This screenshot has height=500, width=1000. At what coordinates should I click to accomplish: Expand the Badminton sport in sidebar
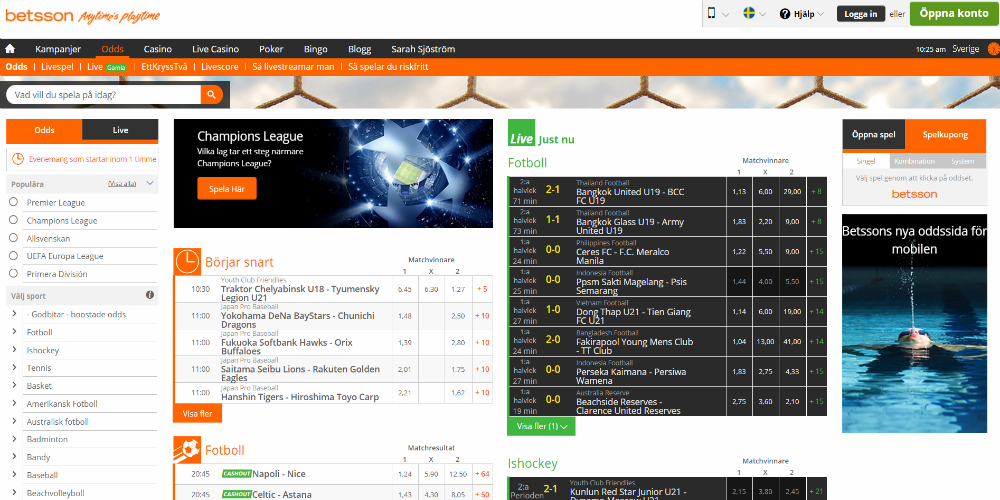(14, 439)
